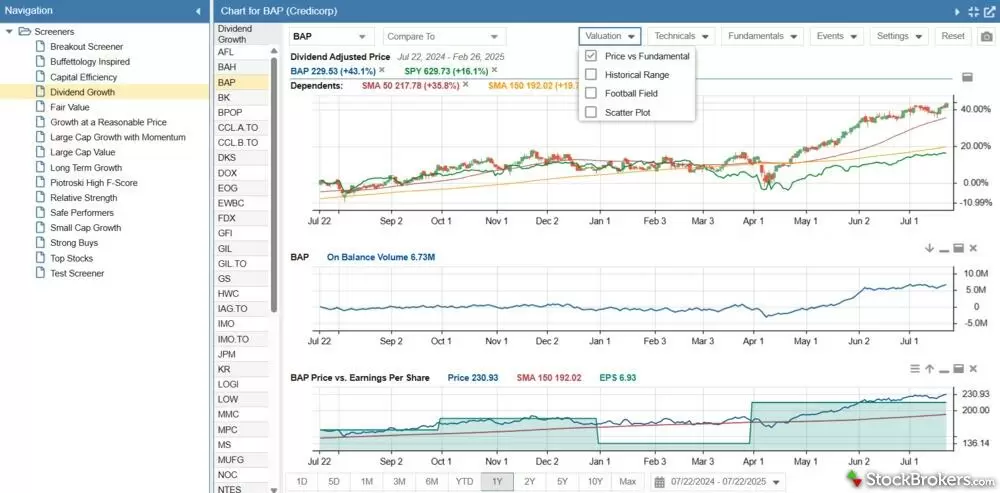
Task: Open the Piotroski High F-Score screener
Action: point(94,182)
